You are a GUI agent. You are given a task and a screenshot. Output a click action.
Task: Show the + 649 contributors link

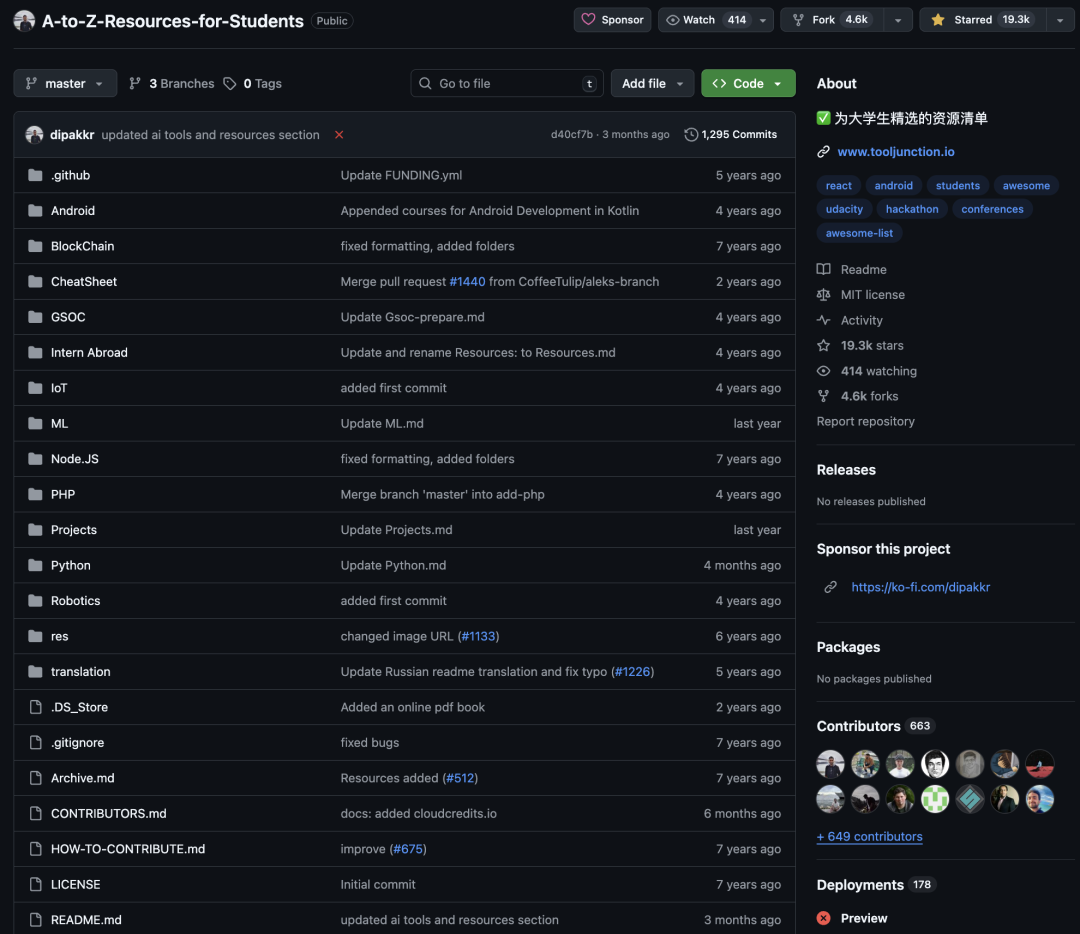[x=869, y=836]
